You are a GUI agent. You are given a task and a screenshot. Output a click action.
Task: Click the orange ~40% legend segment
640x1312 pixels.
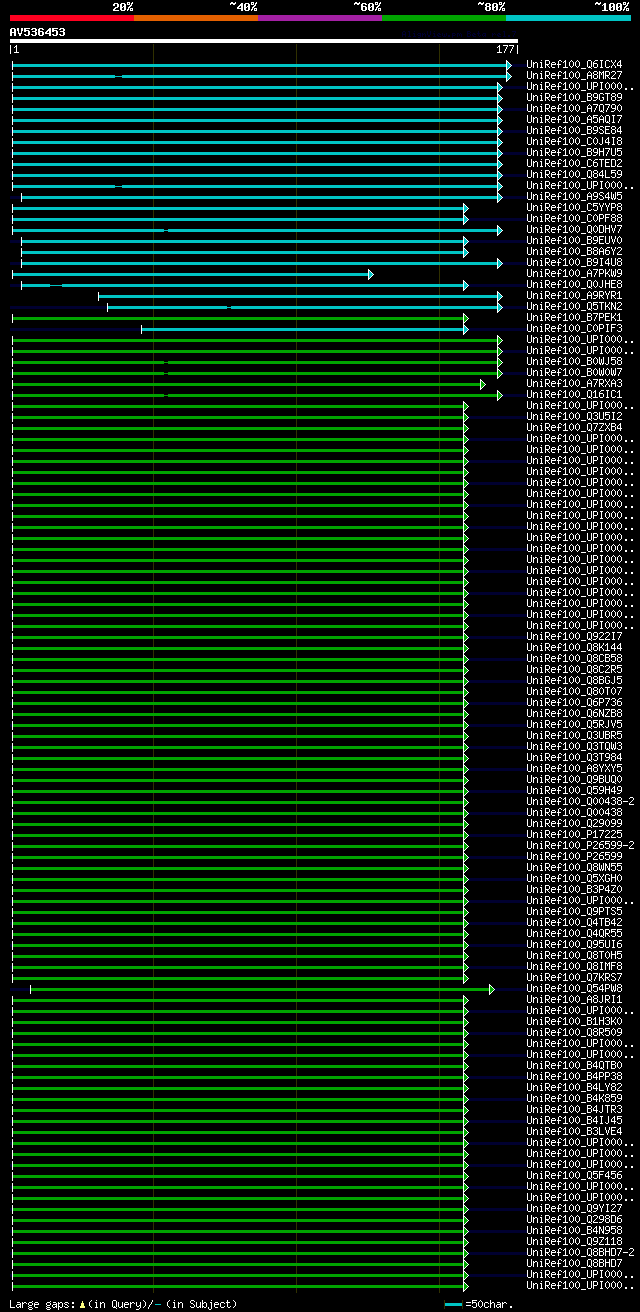(195, 17)
